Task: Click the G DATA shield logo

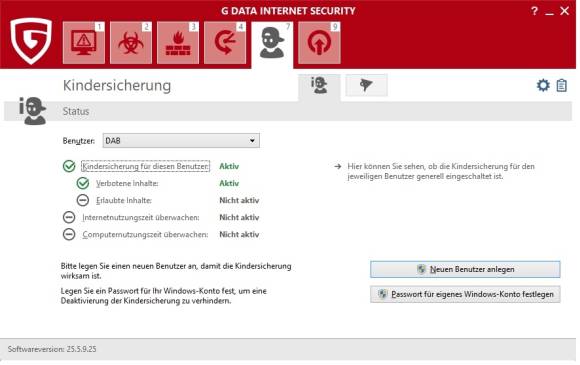Action: 31,41
